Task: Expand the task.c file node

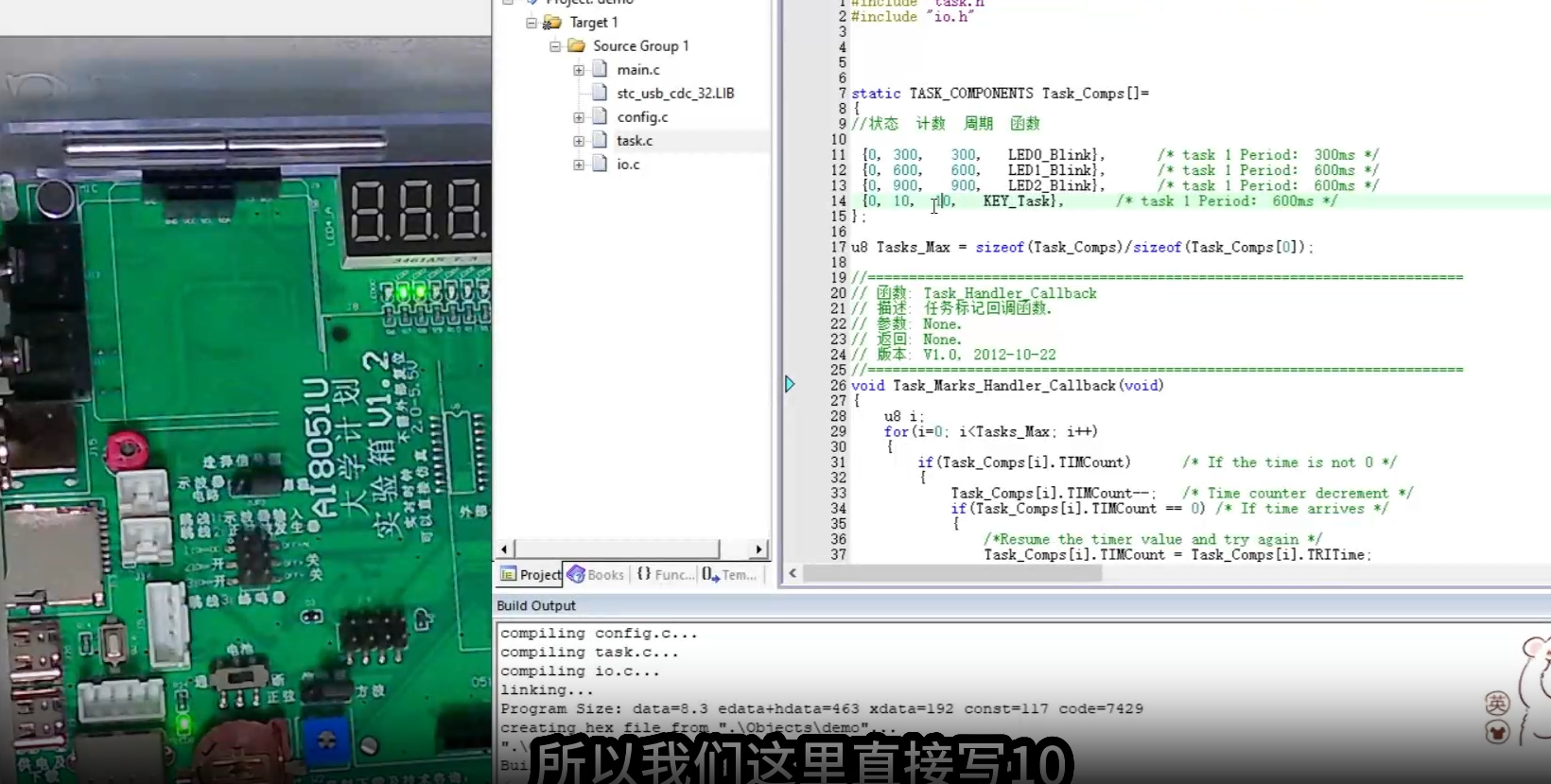Action: [x=579, y=141]
